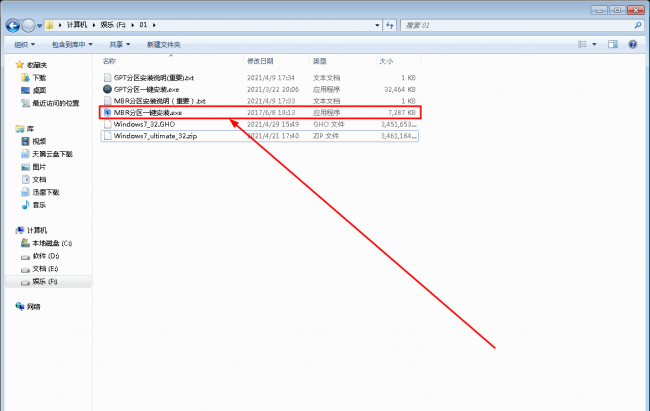Screen dimensions: 650x411
Task: Click the folder icon in the address bar
Action: click(50, 25)
